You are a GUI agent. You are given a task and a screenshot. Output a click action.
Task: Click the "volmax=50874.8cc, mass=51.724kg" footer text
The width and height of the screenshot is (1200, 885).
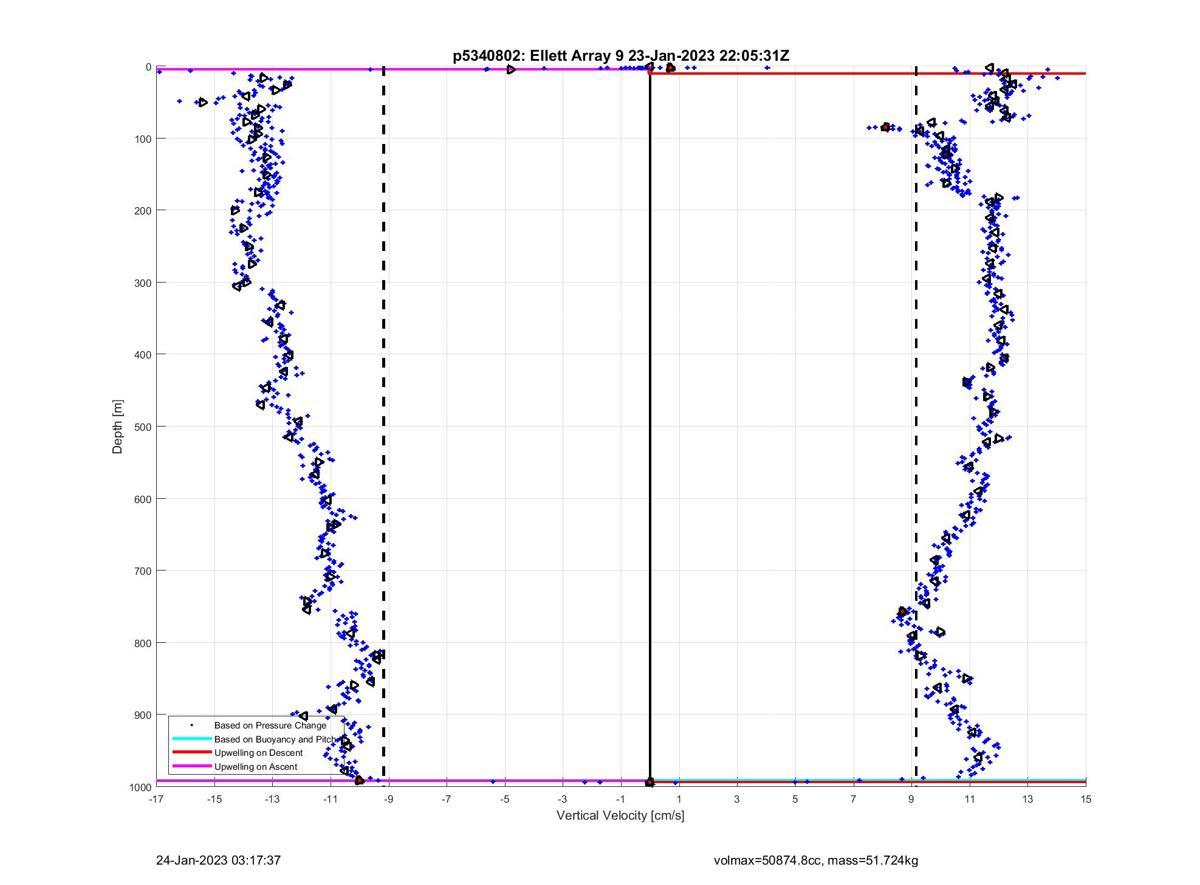(816, 860)
